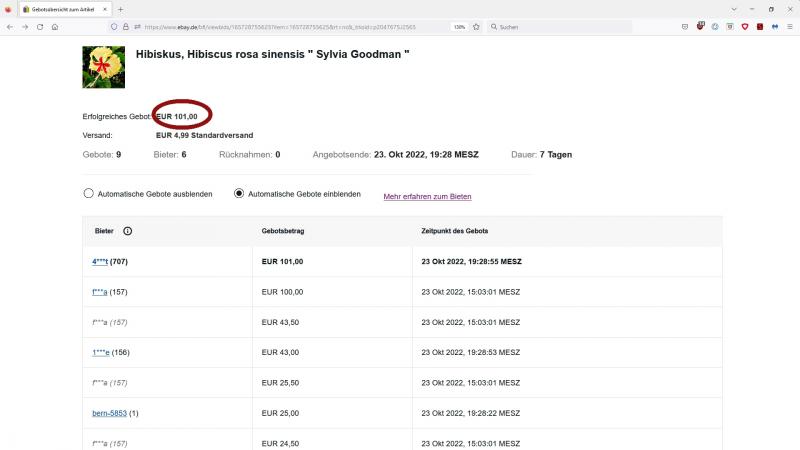Go to the browser home page

click(x=55, y=26)
